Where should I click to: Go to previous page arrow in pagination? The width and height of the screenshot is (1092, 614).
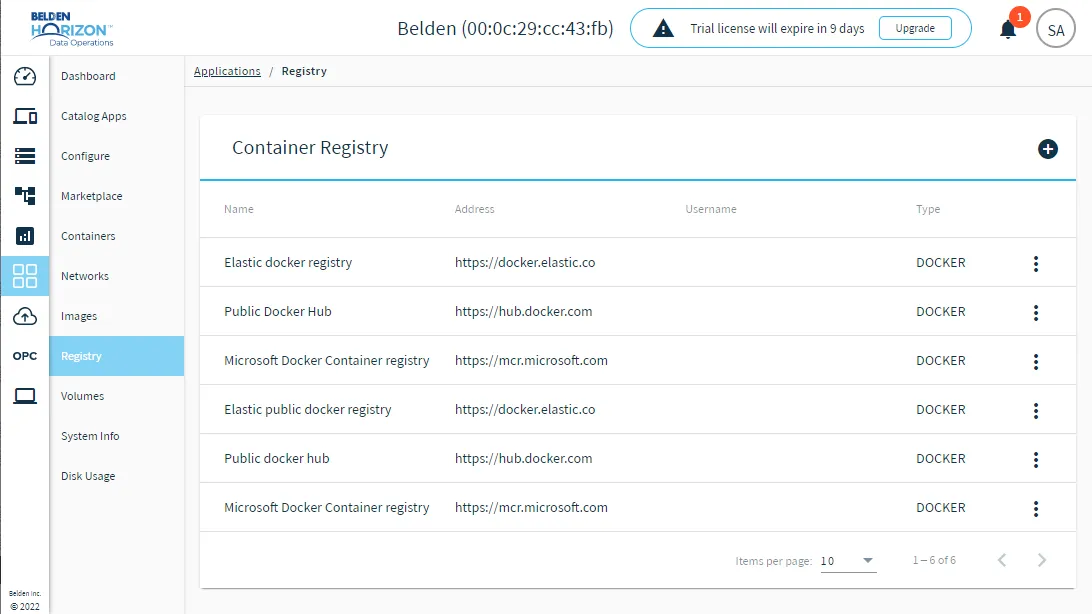click(x=1001, y=560)
